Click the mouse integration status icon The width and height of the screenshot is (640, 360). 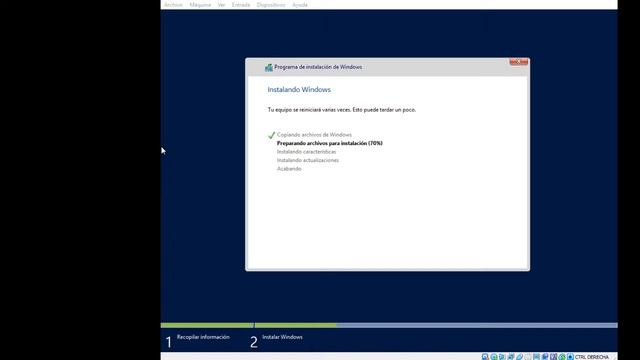pos(562,357)
